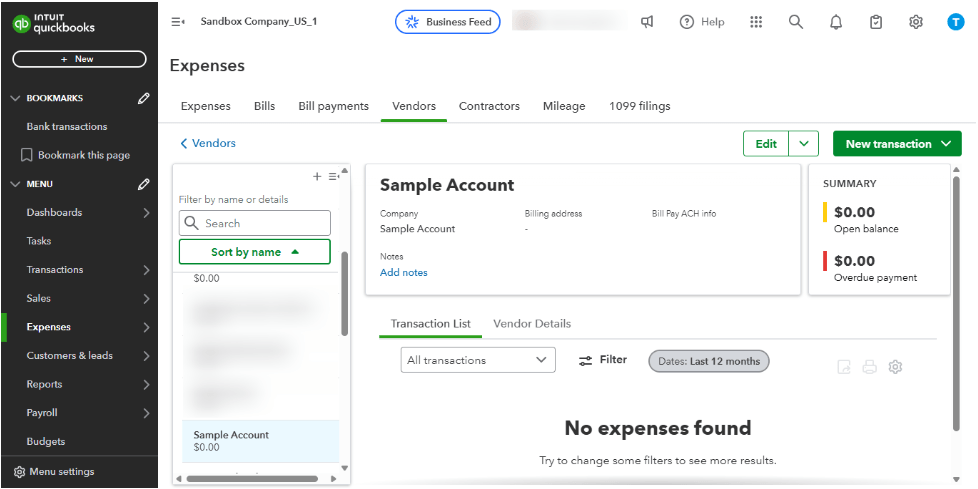
Task: Click the vendor list vertical scrollbar
Action: (x=345, y=293)
